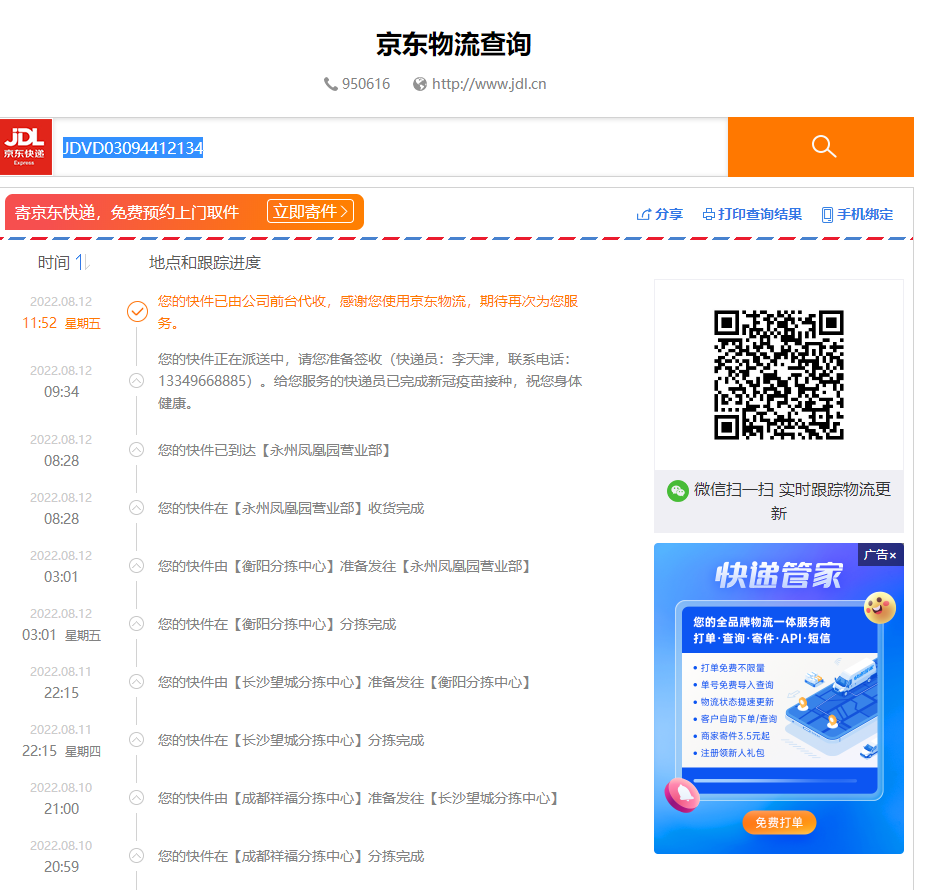The image size is (925, 890).
Task: Click the timeline marker for 成都祥福分拣中心 分拣完成
Action: (x=136, y=856)
